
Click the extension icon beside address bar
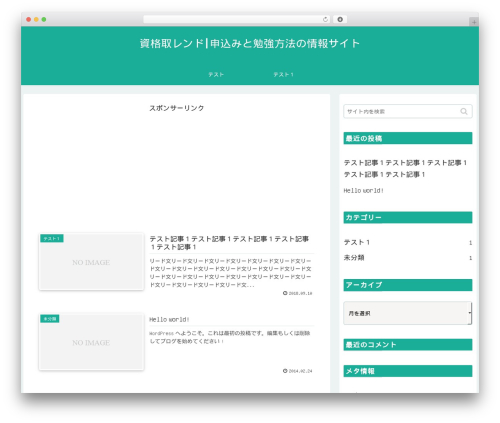click(340, 19)
